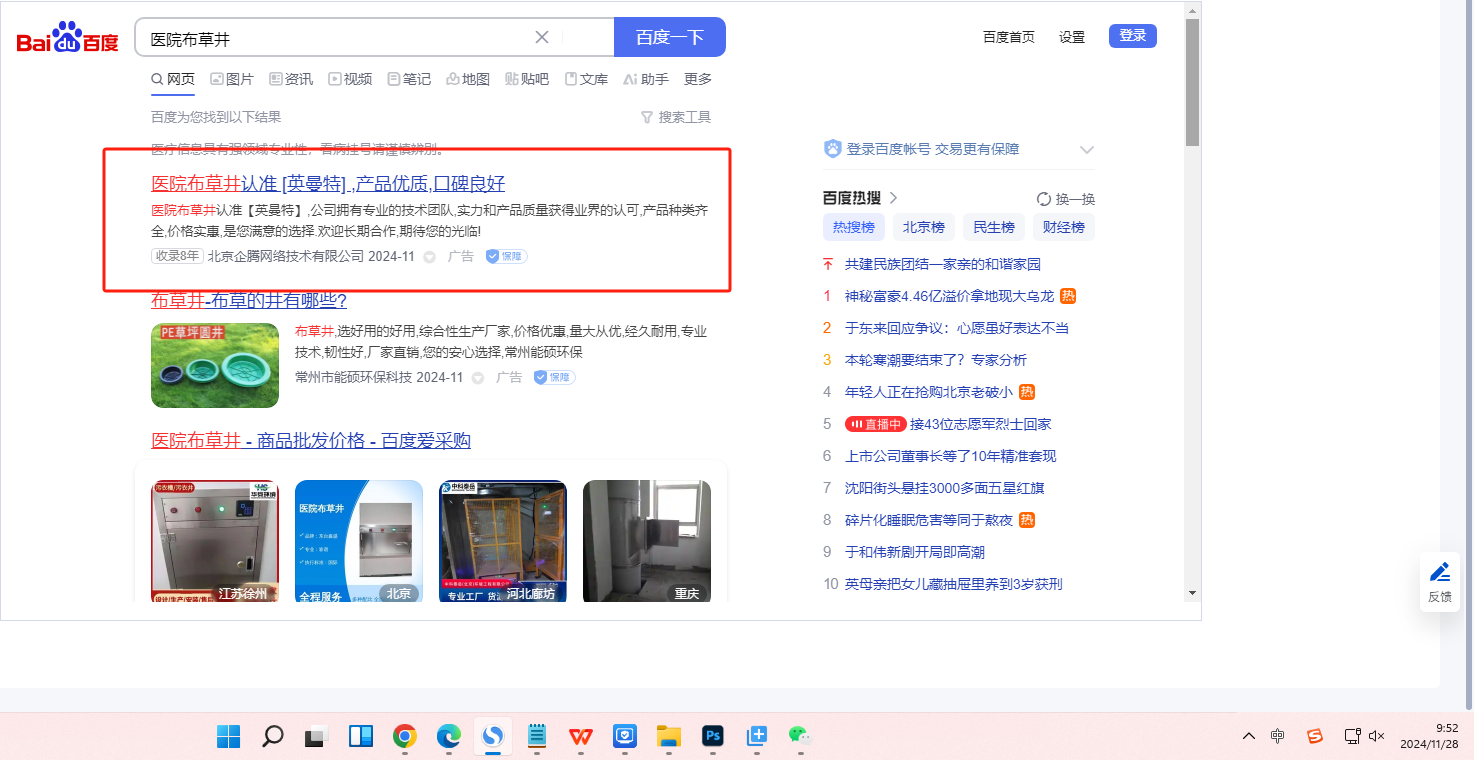Click the muted volume icon in system tray
The image size is (1474, 760).
pos(1377,737)
